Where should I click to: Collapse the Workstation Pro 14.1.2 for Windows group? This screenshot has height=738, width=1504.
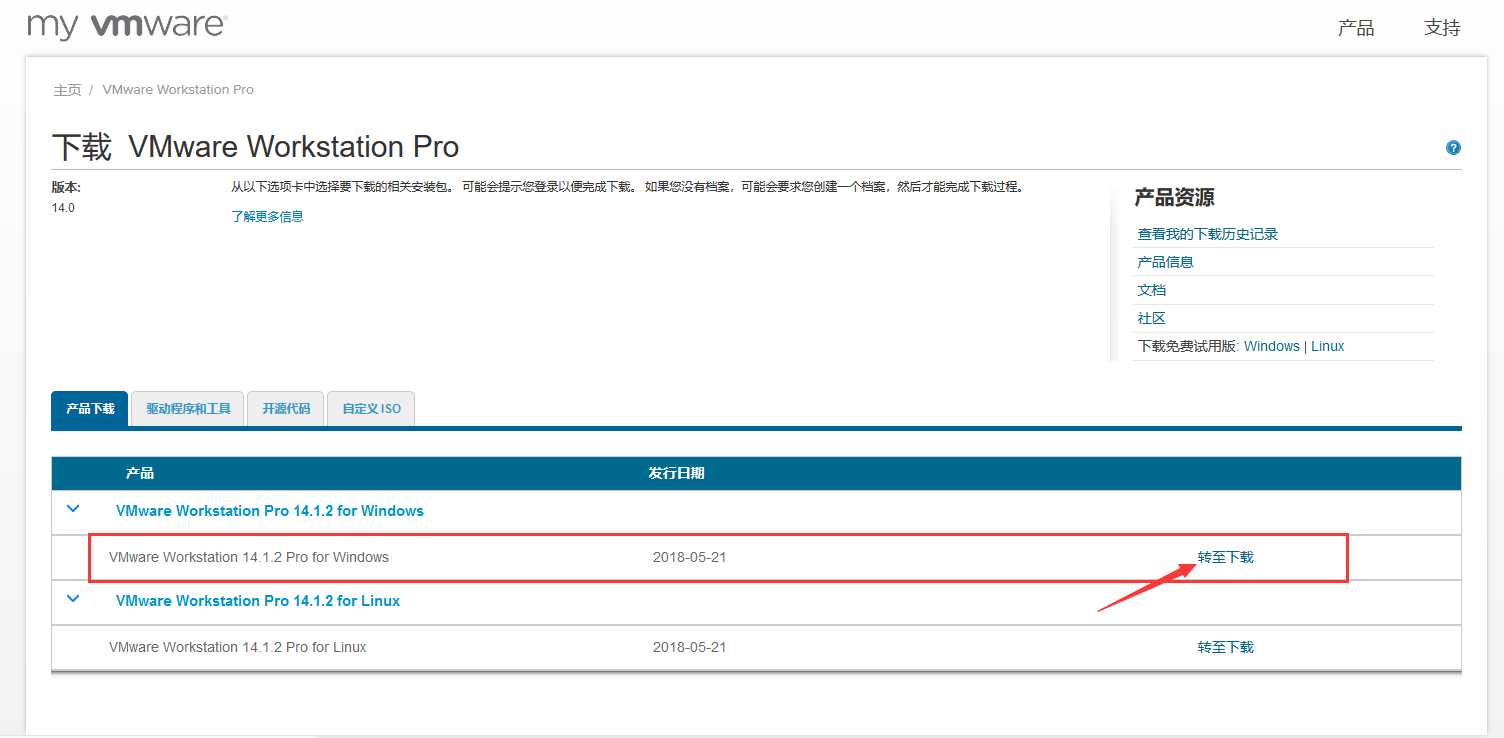coord(73,509)
